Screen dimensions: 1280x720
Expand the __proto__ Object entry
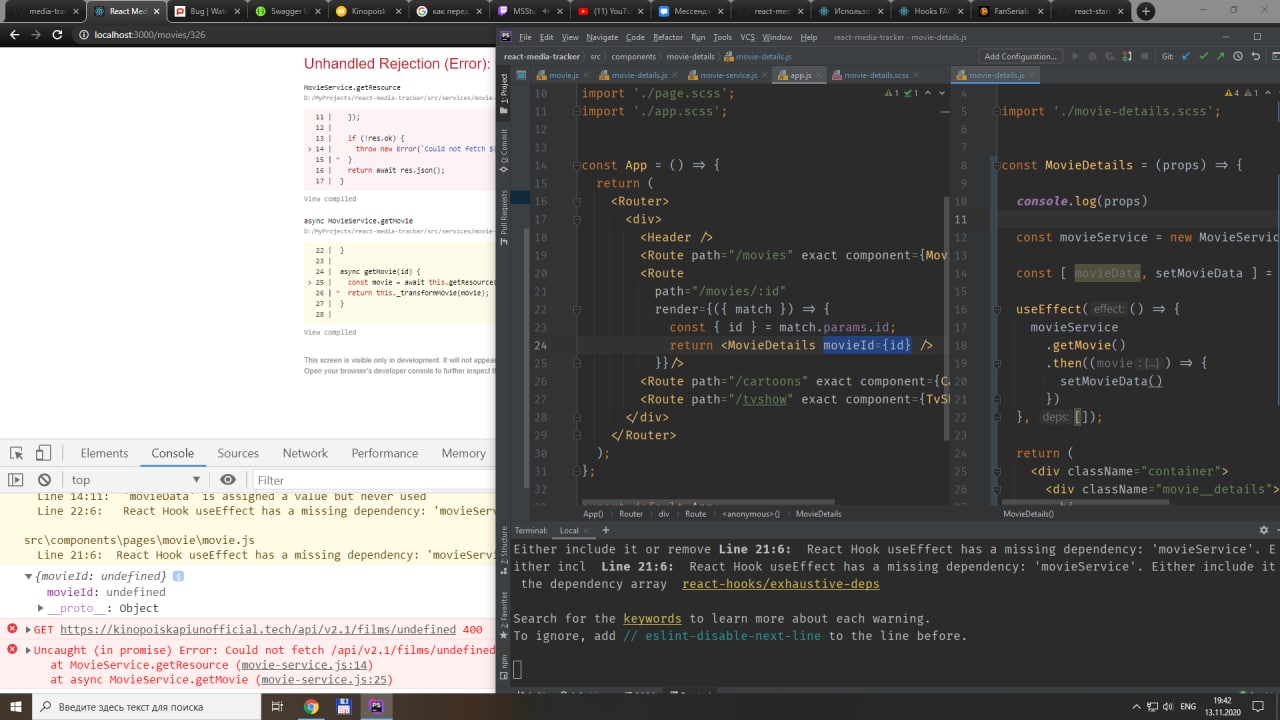(x=41, y=608)
